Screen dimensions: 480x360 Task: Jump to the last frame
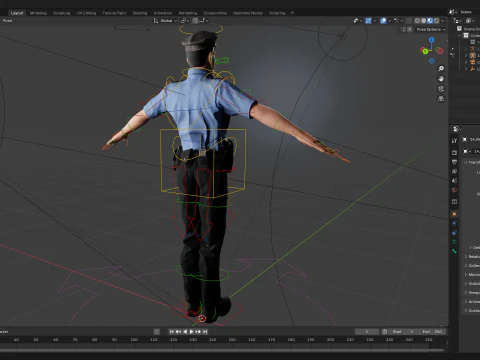pyautogui.click(x=205, y=331)
